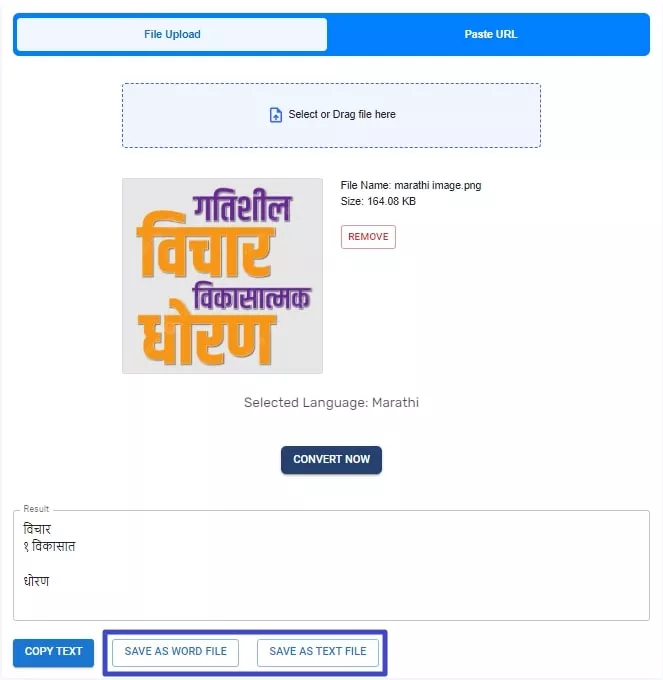Click the 'File Name: marathi image.png' label

pos(411,186)
